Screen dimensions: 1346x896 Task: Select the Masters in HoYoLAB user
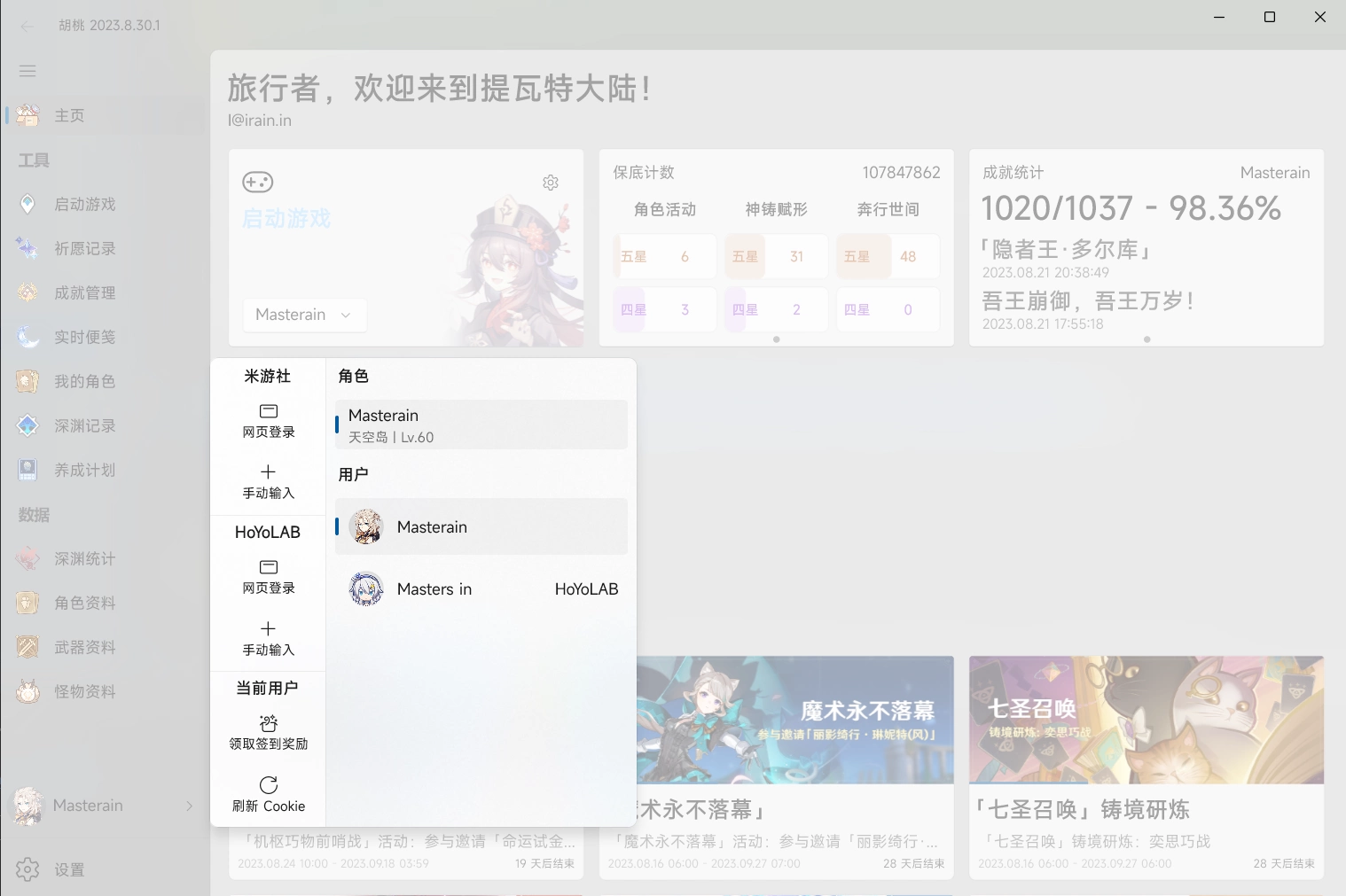[x=481, y=588]
